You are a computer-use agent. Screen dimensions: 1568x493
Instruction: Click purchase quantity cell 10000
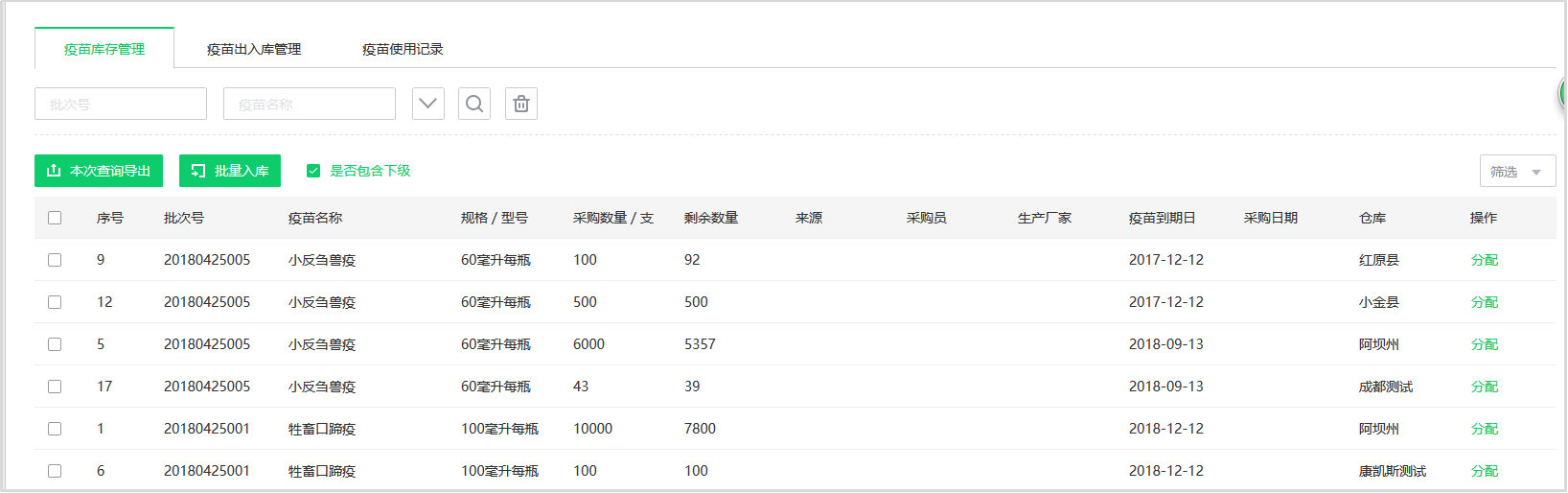coord(592,429)
